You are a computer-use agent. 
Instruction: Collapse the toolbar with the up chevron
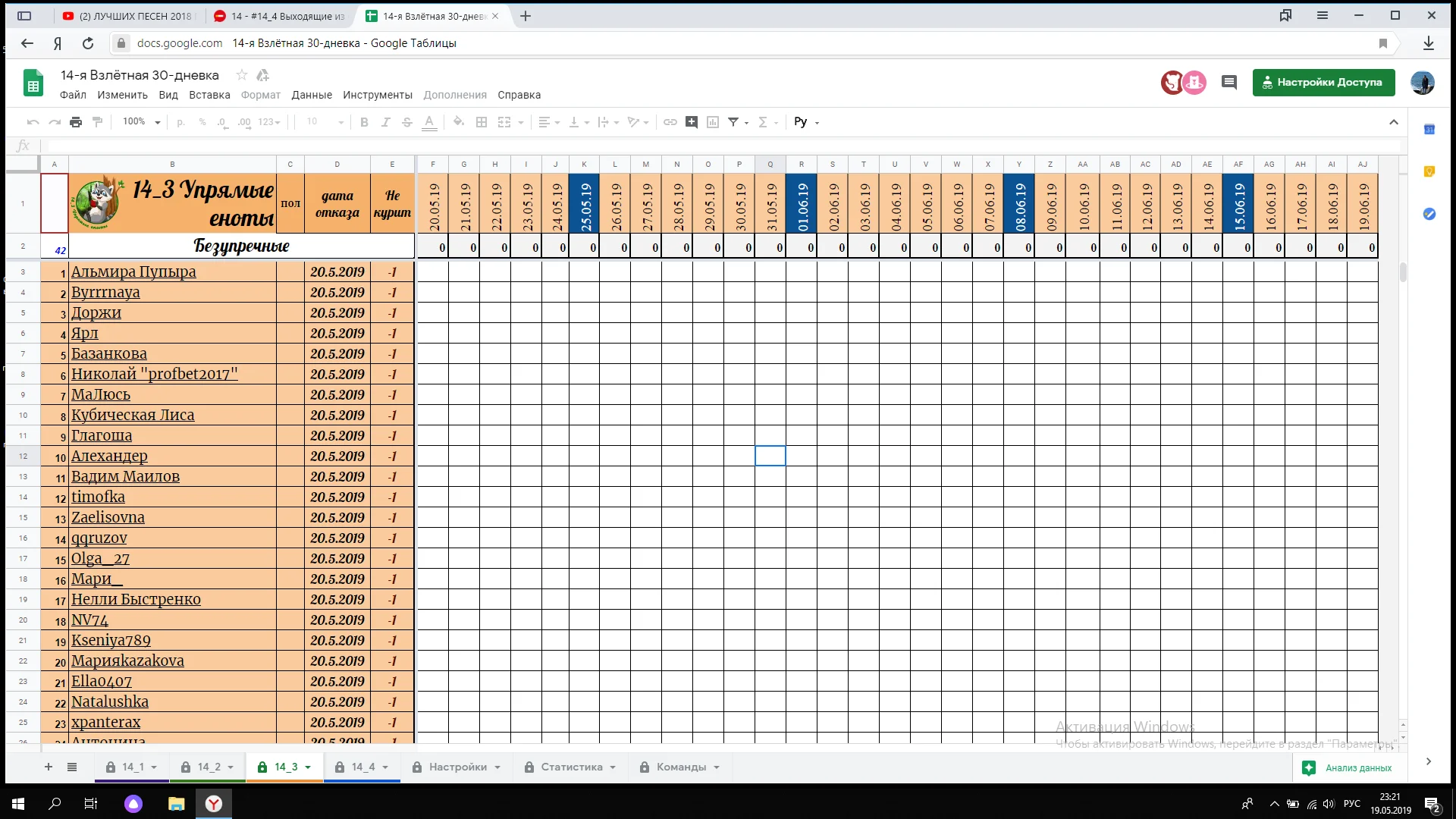click(1394, 122)
